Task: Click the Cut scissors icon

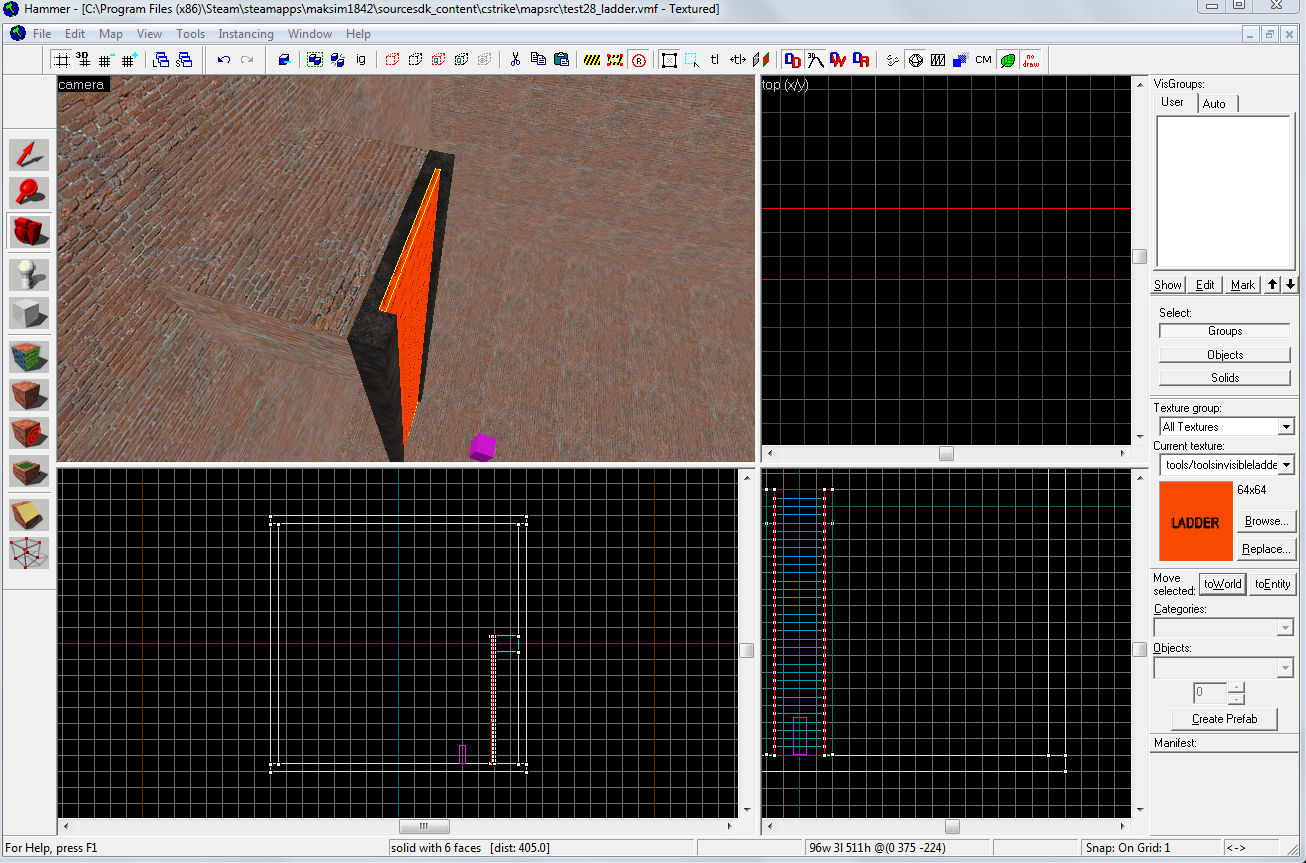Action: pyautogui.click(x=515, y=60)
